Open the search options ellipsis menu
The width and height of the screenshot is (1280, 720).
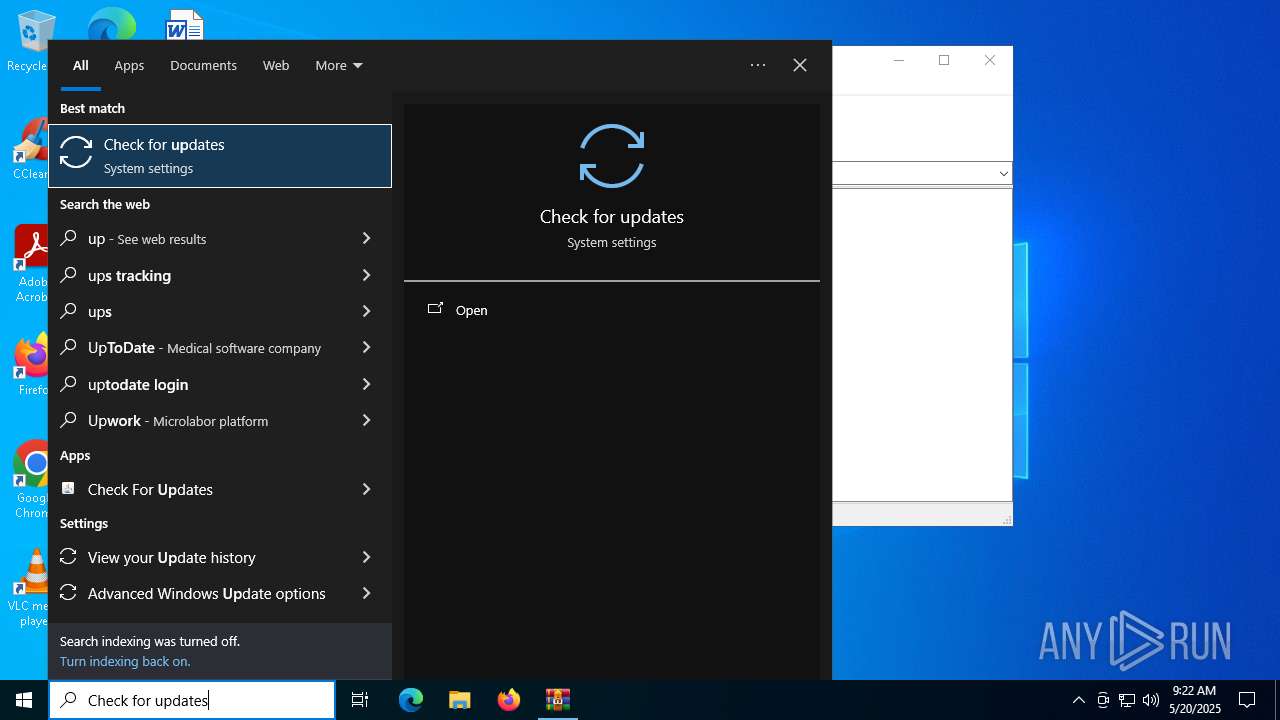click(758, 65)
